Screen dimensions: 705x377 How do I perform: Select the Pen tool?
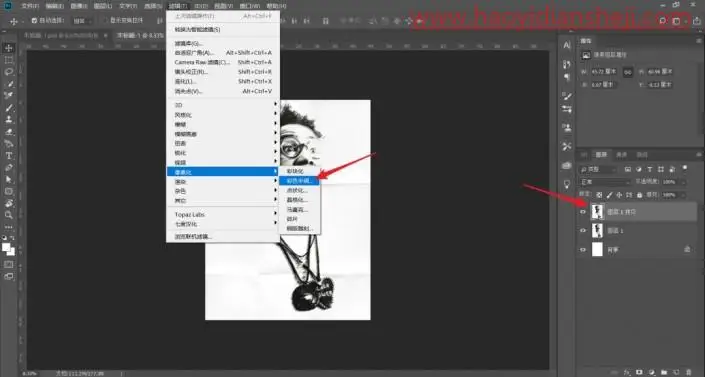point(9,167)
